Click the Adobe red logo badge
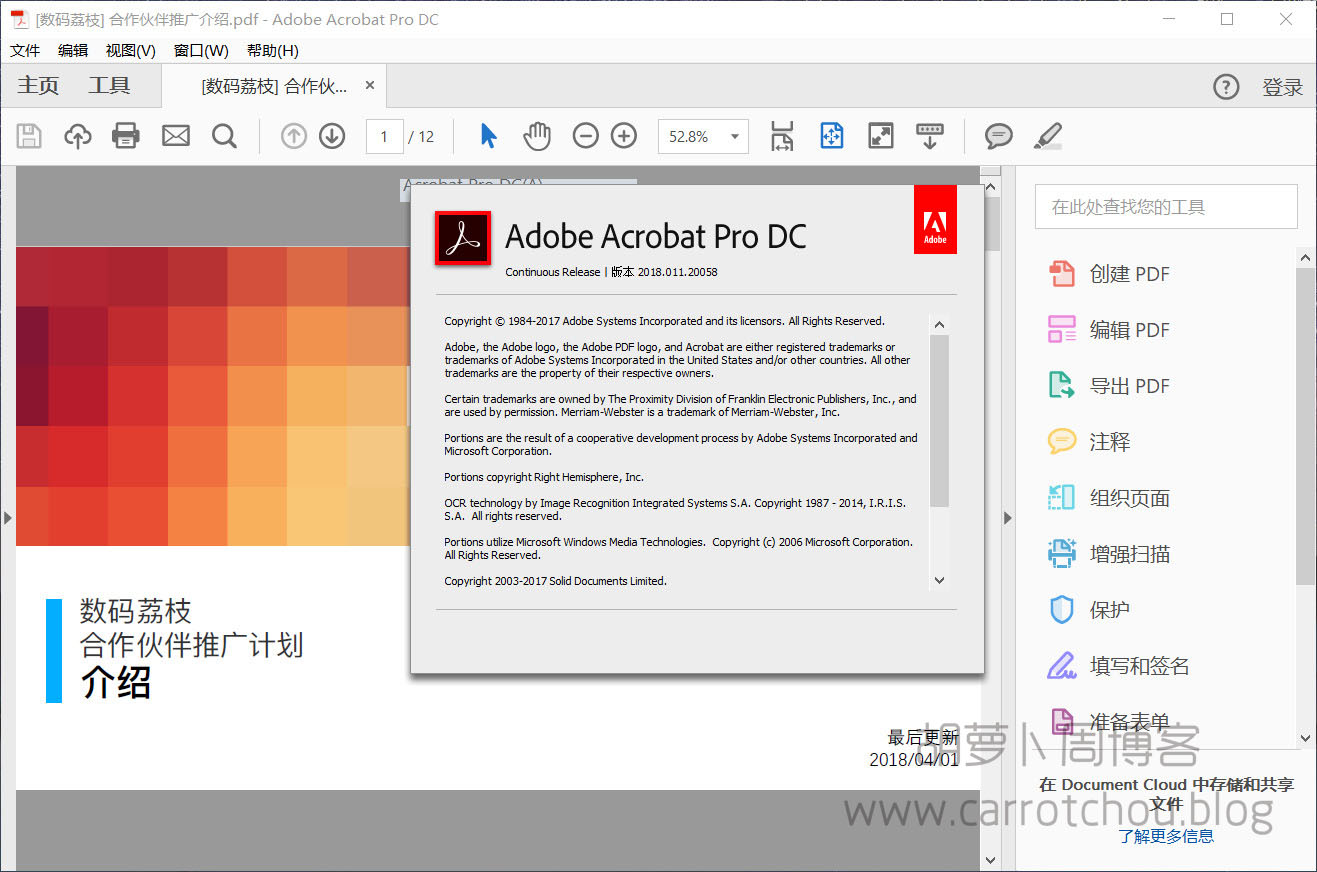The width and height of the screenshot is (1317, 872). click(935, 219)
